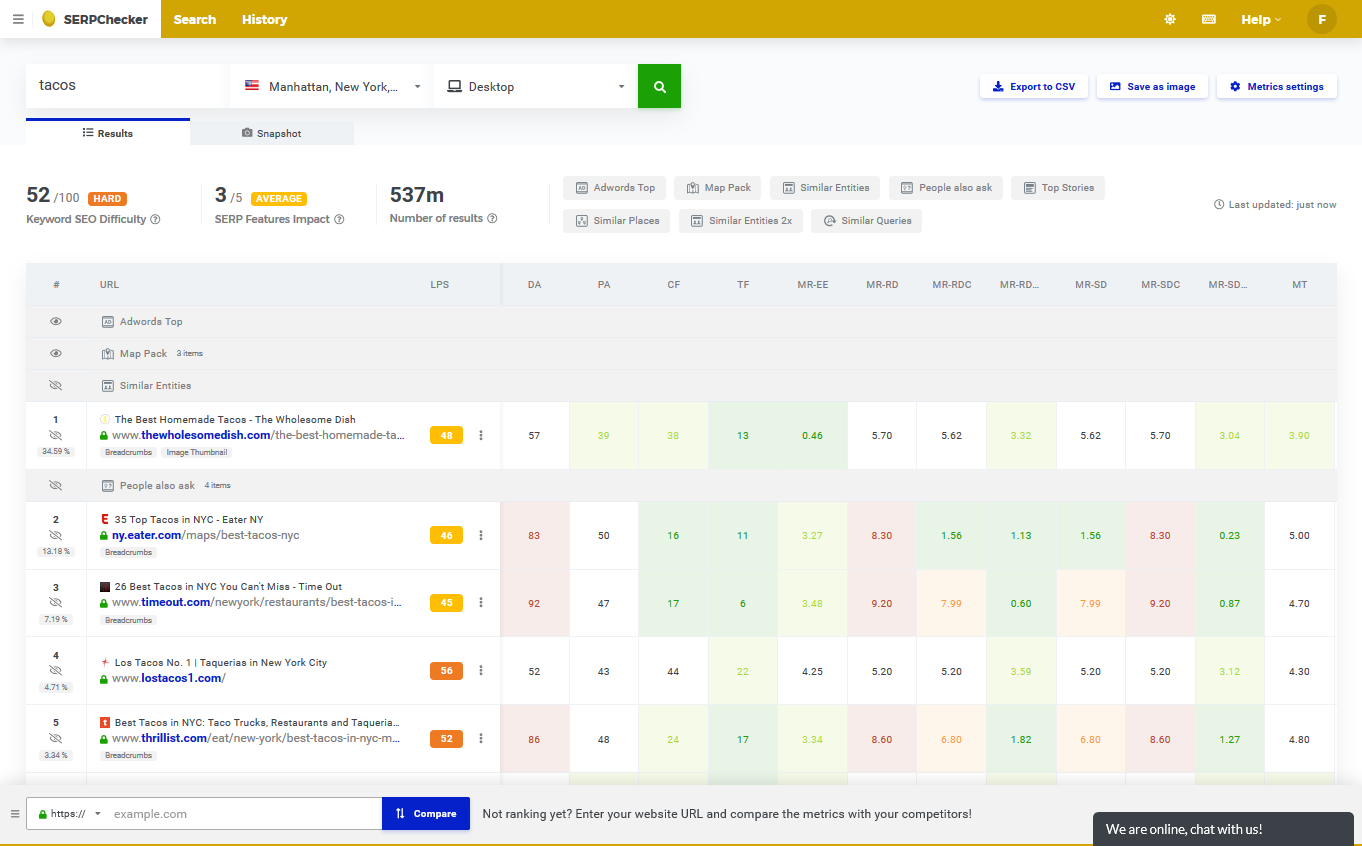Toggle visibility of result 1 row

[x=56, y=435]
